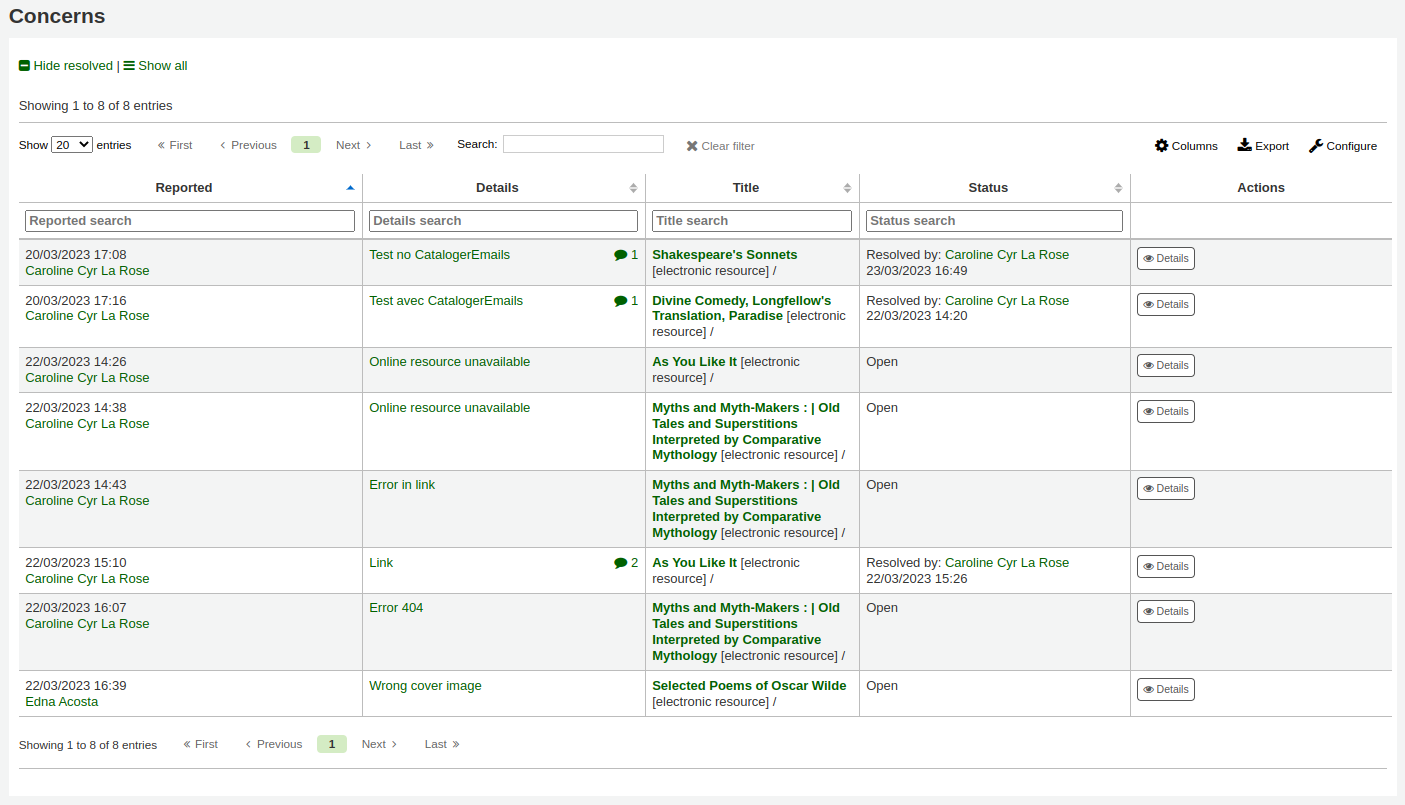The width and height of the screenshot is (1405, 805).
Task: Open Details for the Shakespeare's Sonnets concern
Action: [1166, 259]
